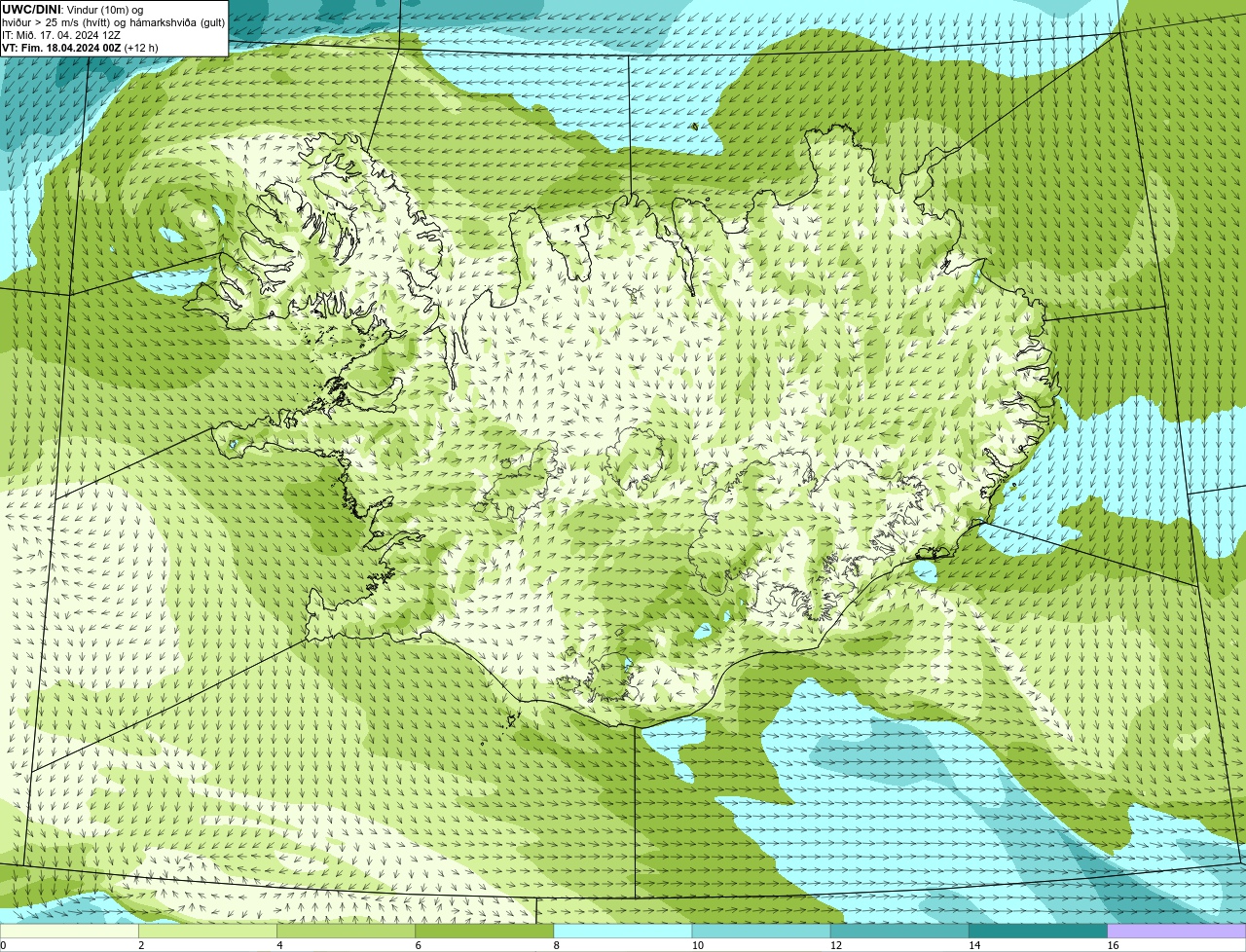Click the purple legend swatch above 16 m/s
Screen dimensions: 1246x952
(1177, 932)
